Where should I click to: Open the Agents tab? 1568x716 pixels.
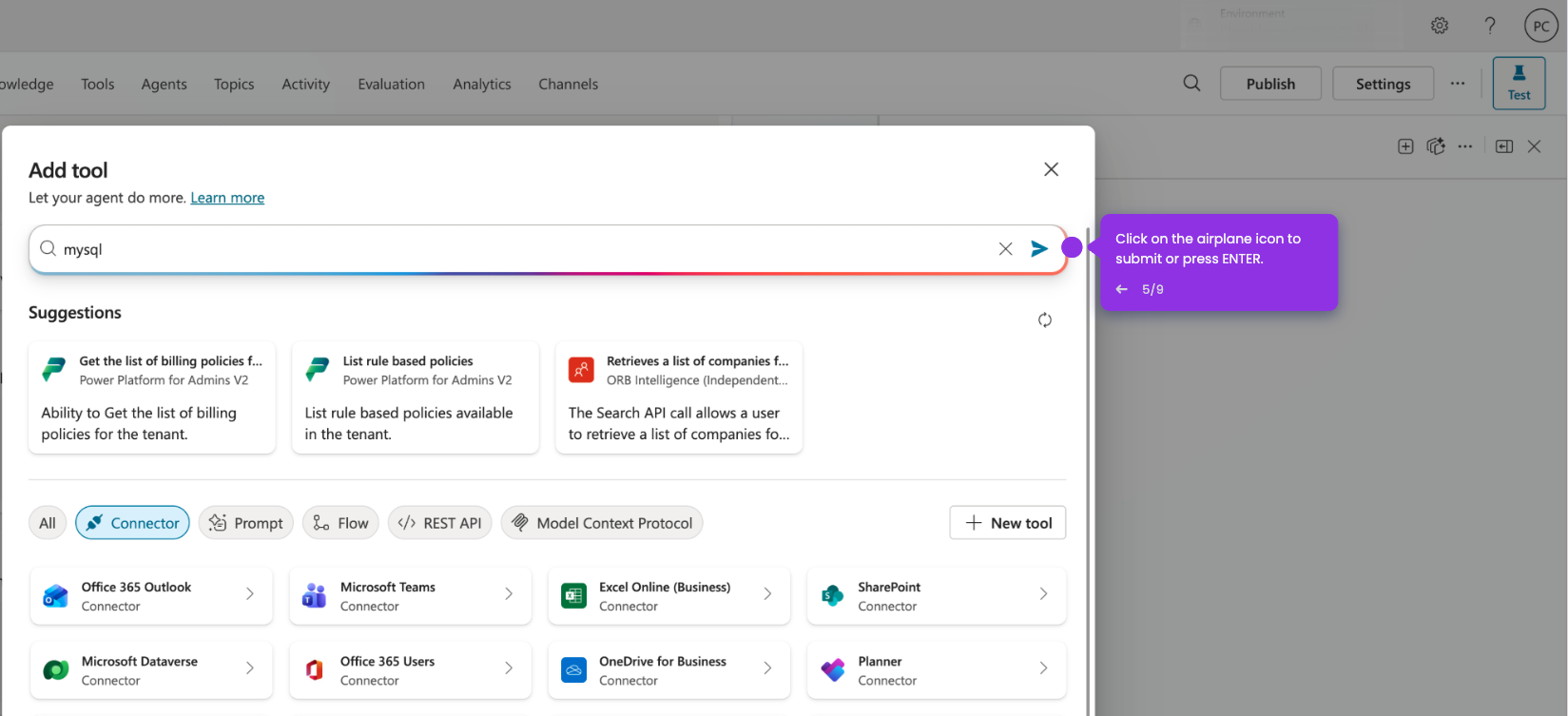[x=164, y=84]
